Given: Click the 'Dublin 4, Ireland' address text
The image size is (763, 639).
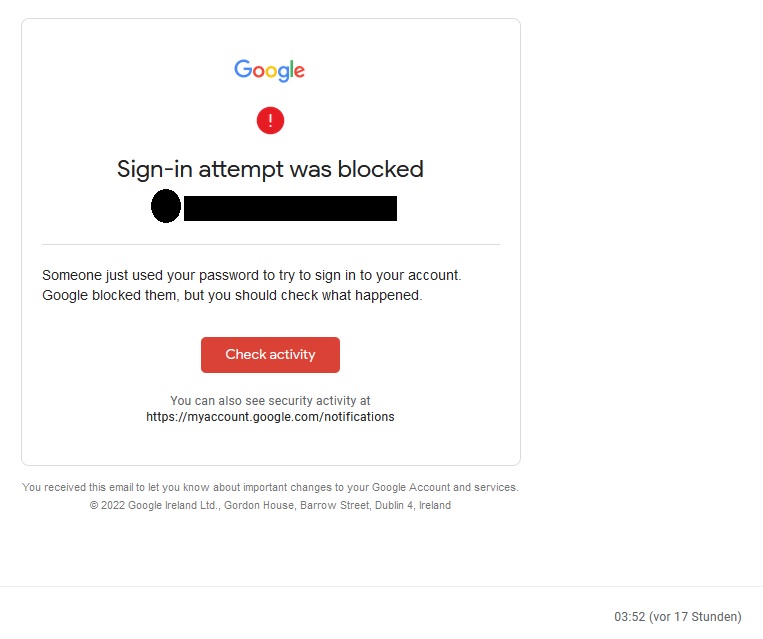Looking at the screenshot, I should point(413,505).
